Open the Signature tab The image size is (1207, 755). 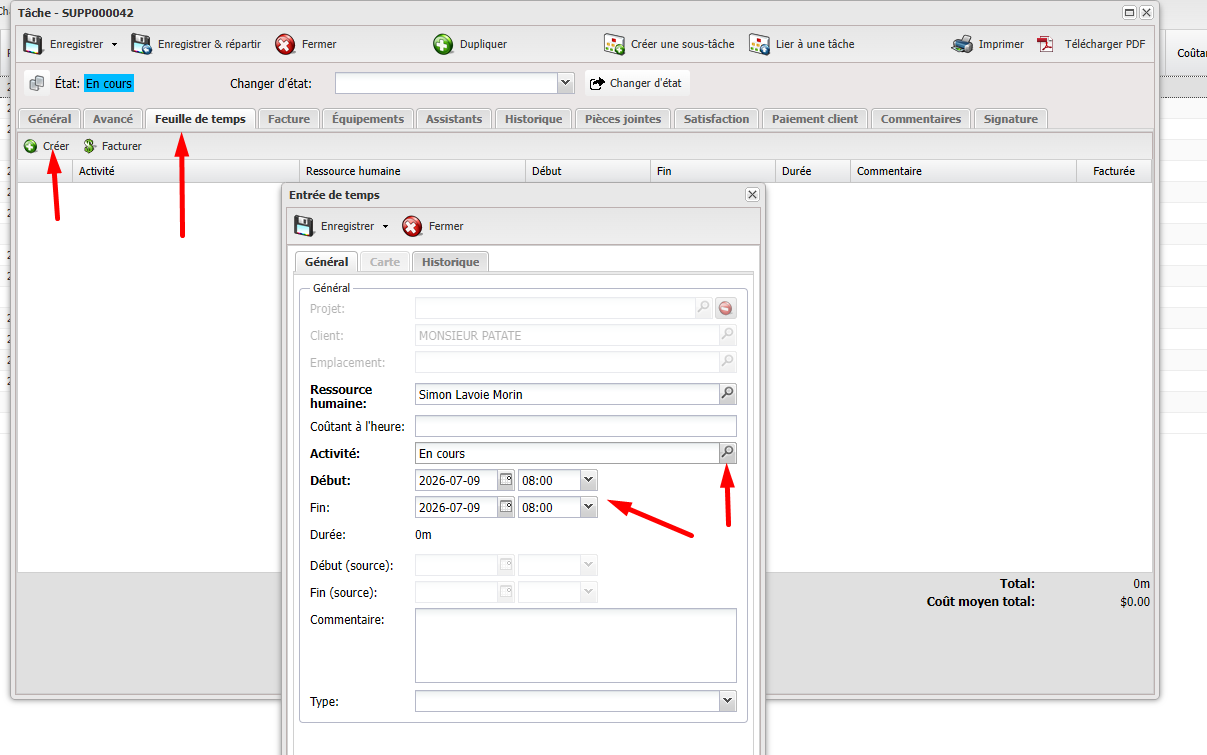(1010, 119)
